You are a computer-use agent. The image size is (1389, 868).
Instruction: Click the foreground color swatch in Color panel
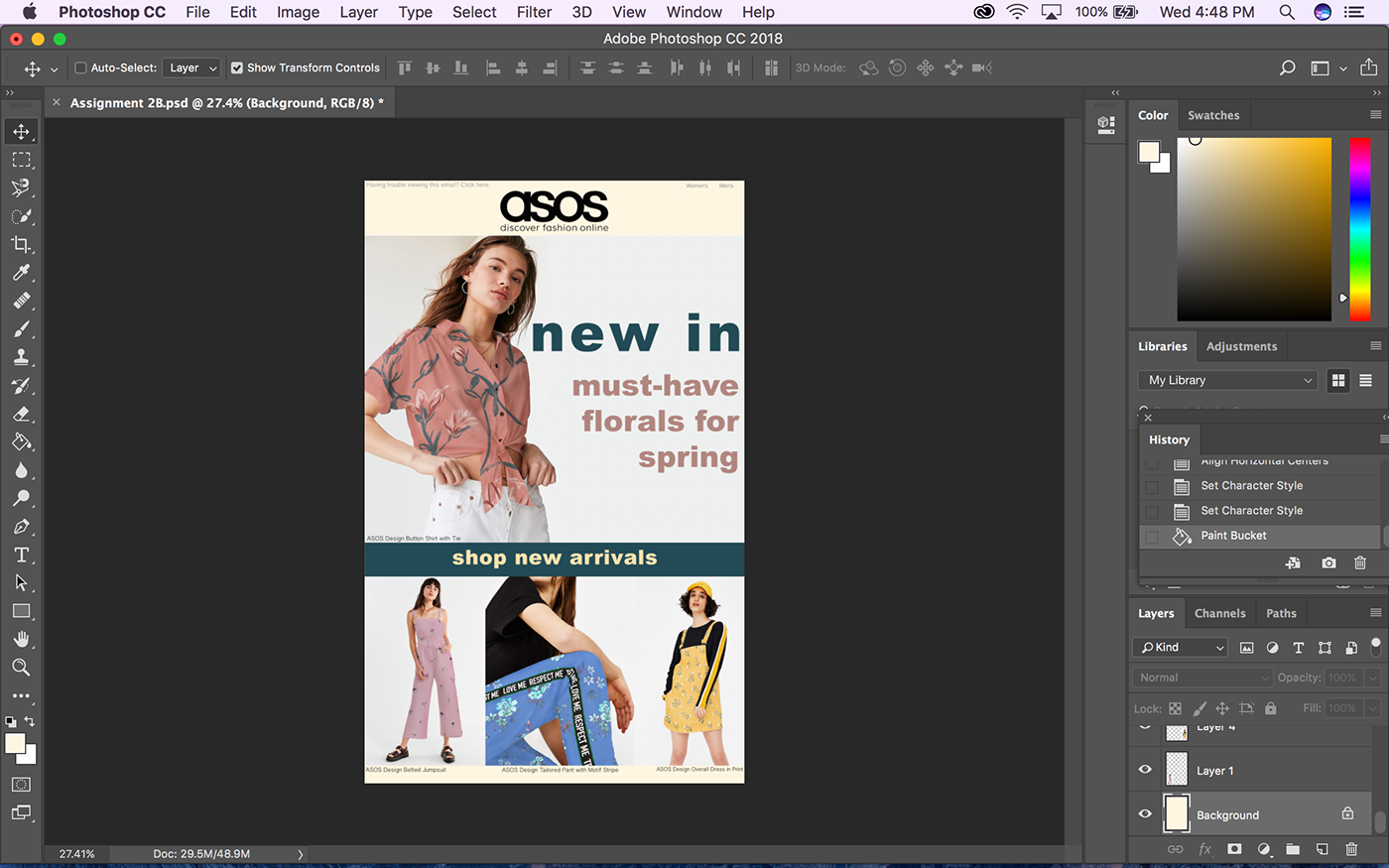click(x=1149, y=152)
